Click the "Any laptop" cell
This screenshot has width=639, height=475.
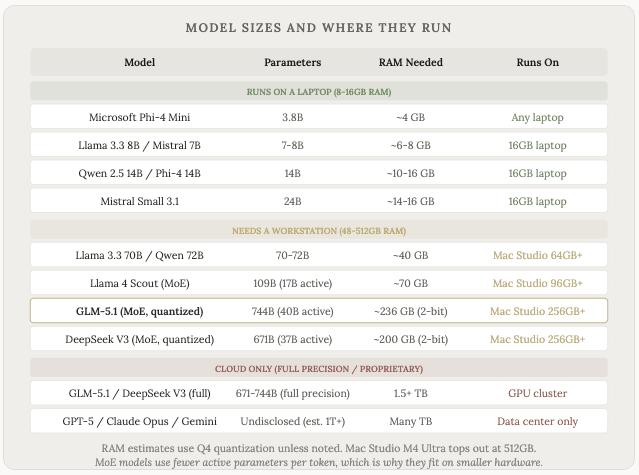pos(537,117)
